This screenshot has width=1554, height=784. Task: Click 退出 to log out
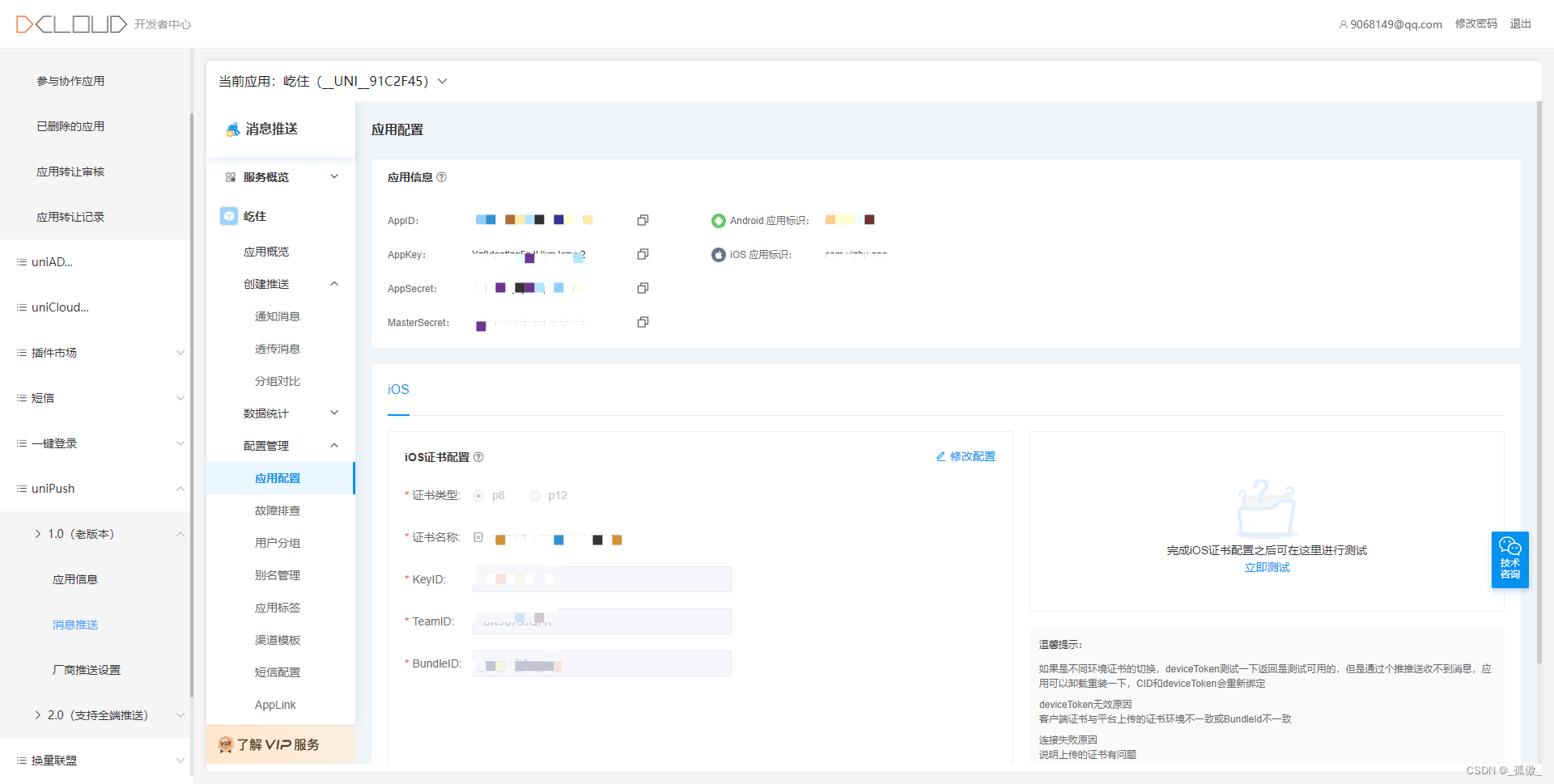pyautogui.click(x=1520, y=24)
